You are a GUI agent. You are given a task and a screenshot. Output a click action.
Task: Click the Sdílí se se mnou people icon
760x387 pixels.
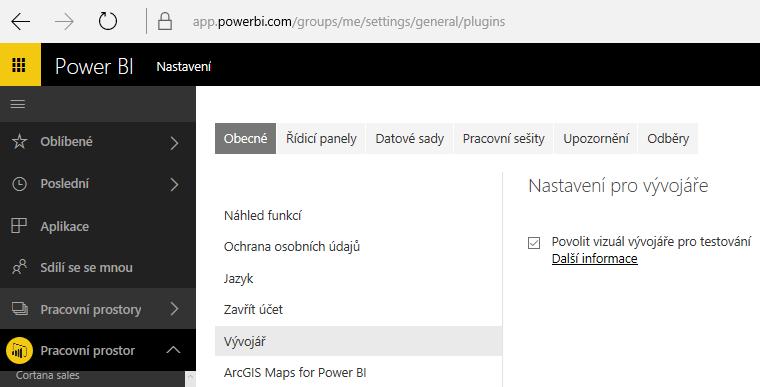click(x=19, y=267)
